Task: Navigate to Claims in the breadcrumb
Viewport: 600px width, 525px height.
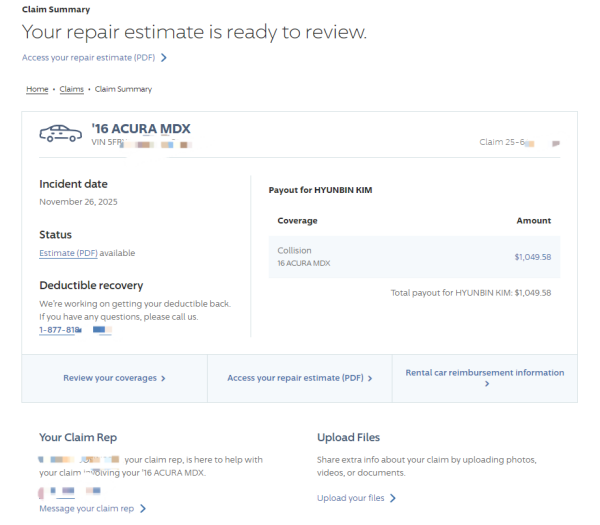Action: [x=71, y=89]
